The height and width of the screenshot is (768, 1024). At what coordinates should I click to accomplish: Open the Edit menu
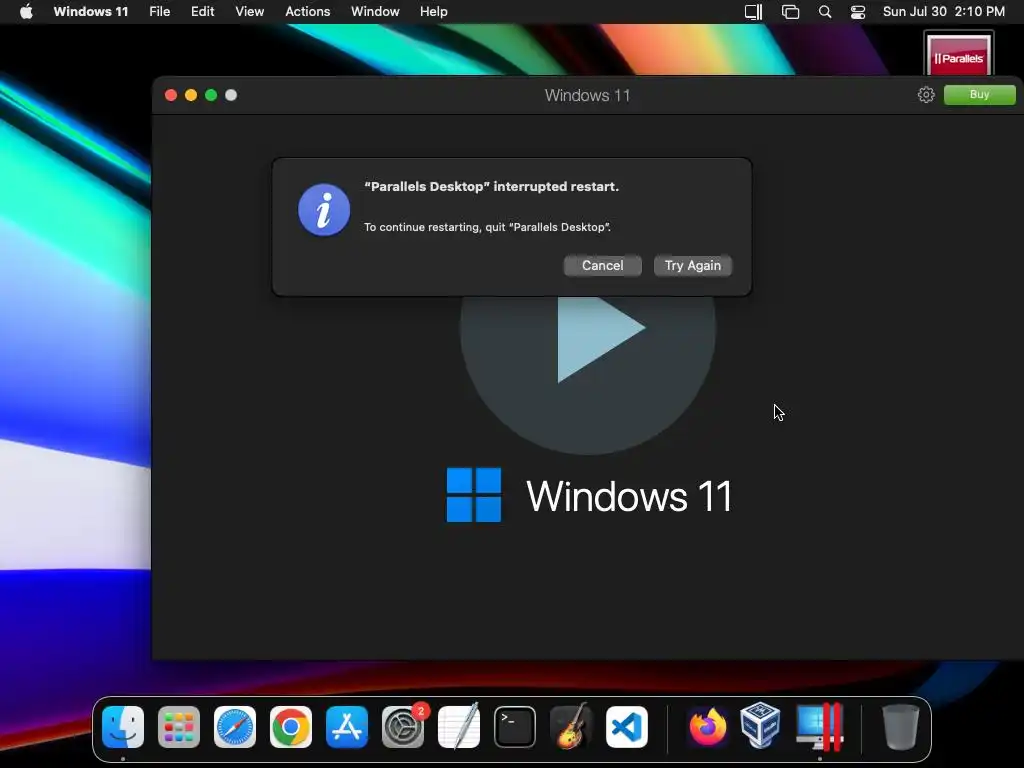point(202,12)
